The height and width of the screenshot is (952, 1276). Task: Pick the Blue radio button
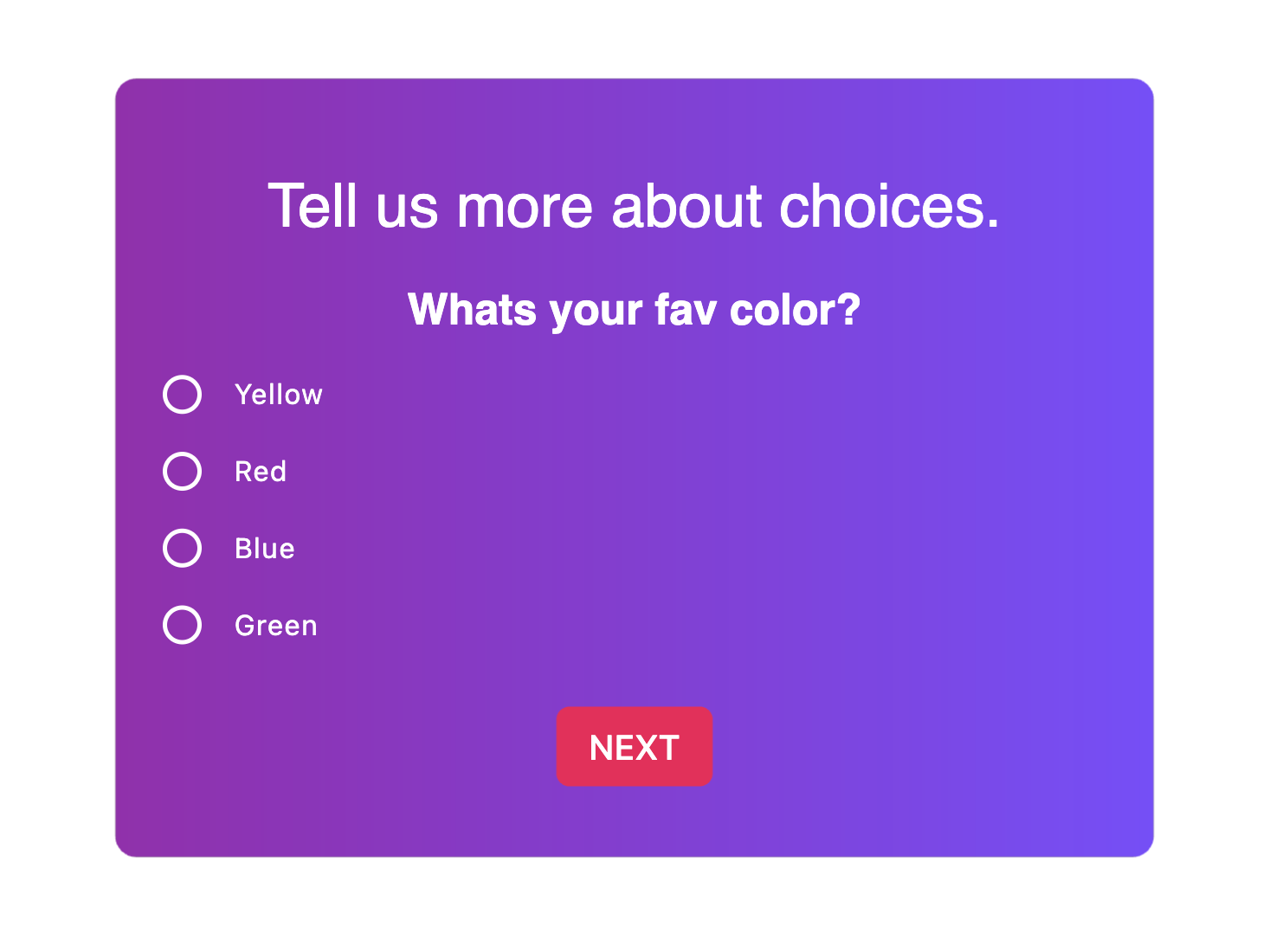point(183,549)
